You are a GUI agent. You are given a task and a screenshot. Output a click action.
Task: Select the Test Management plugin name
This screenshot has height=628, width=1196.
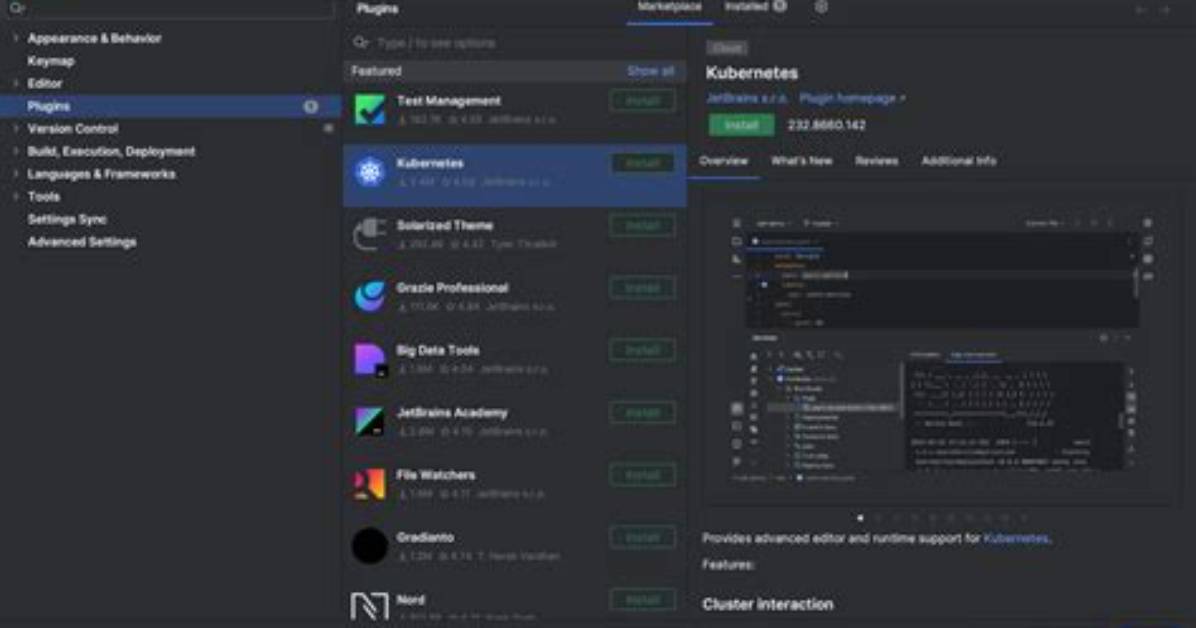click(448, 101)
